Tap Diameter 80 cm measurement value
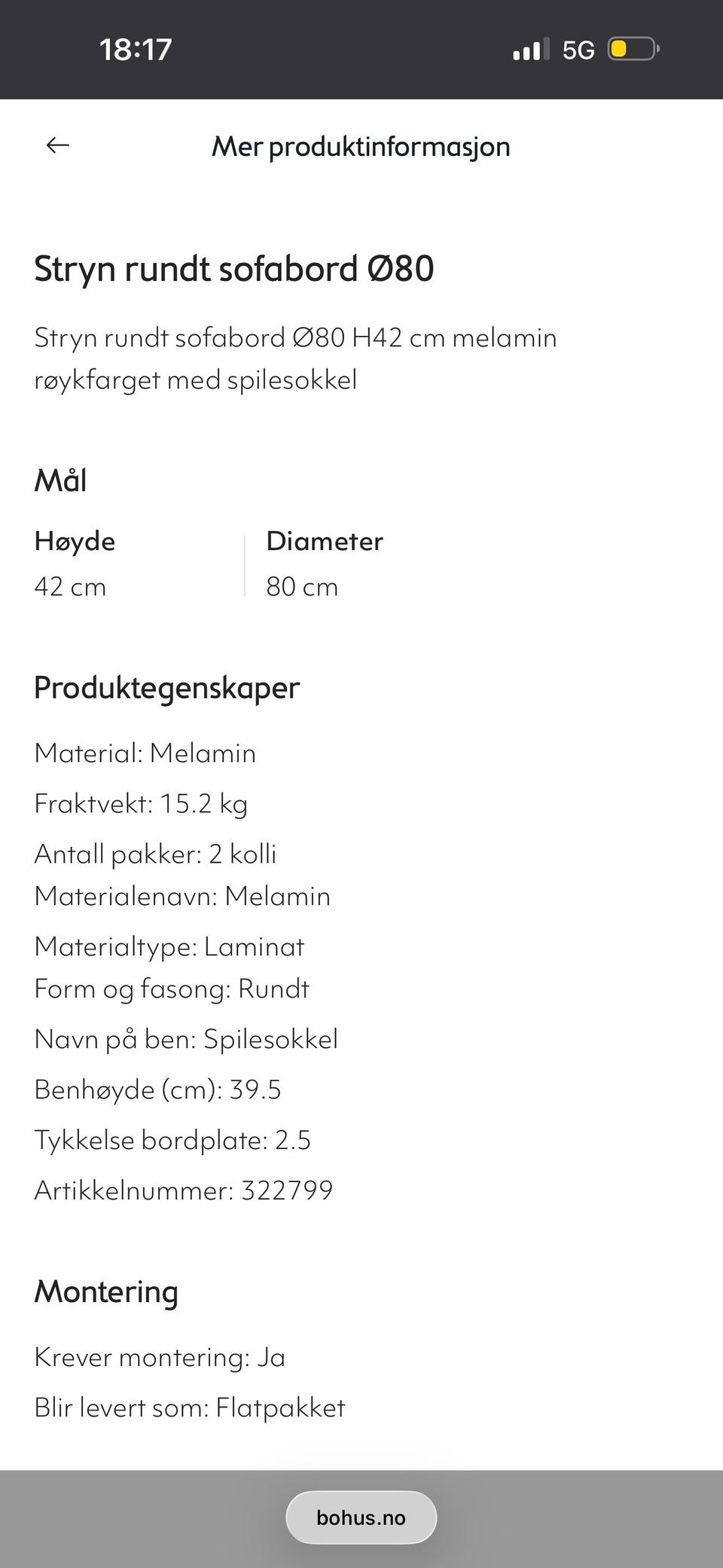The width and height of the screenshot is (723, 1568). click(x=302, y=586)
